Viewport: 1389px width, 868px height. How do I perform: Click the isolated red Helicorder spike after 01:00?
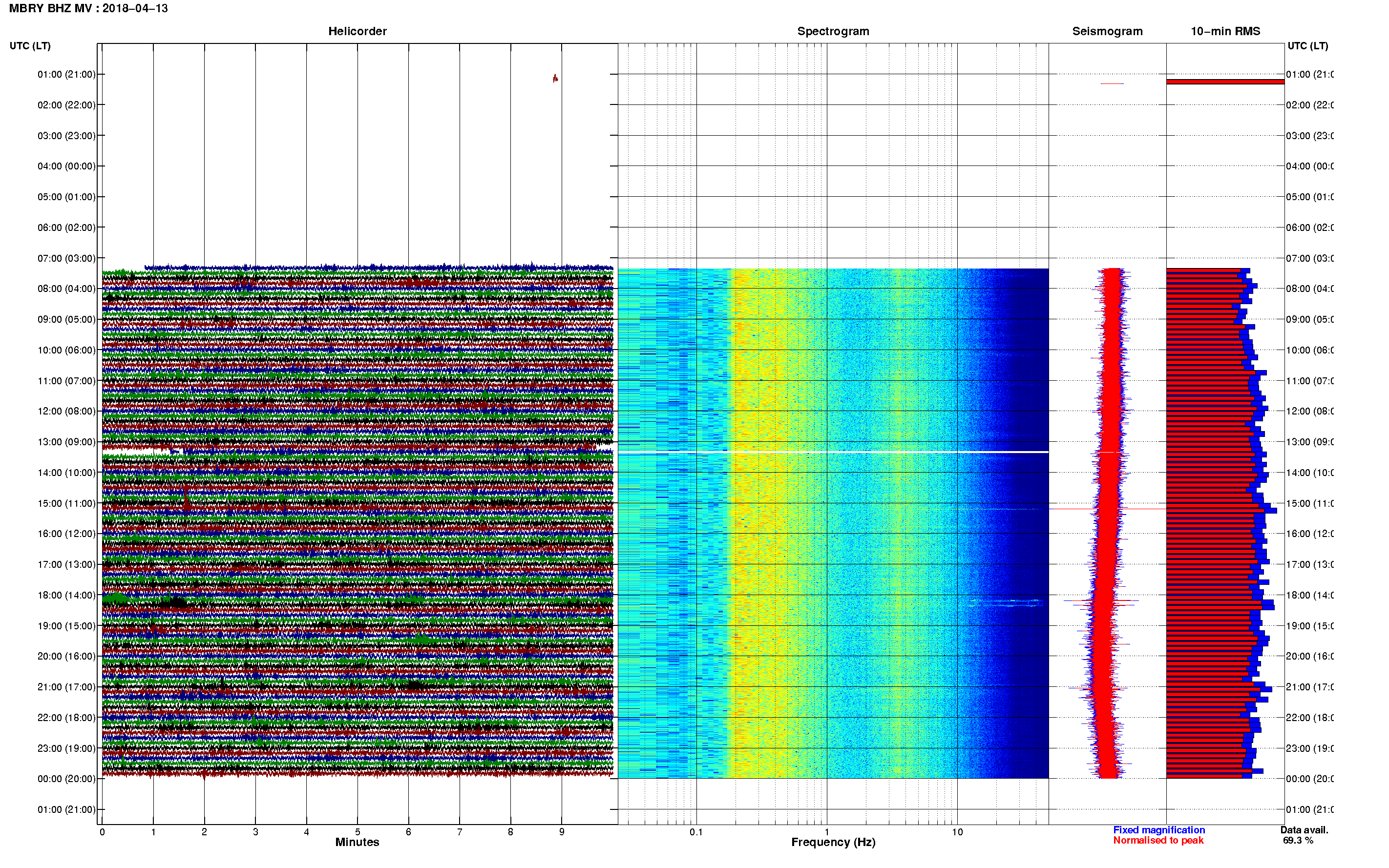click(x=555, y=79)
